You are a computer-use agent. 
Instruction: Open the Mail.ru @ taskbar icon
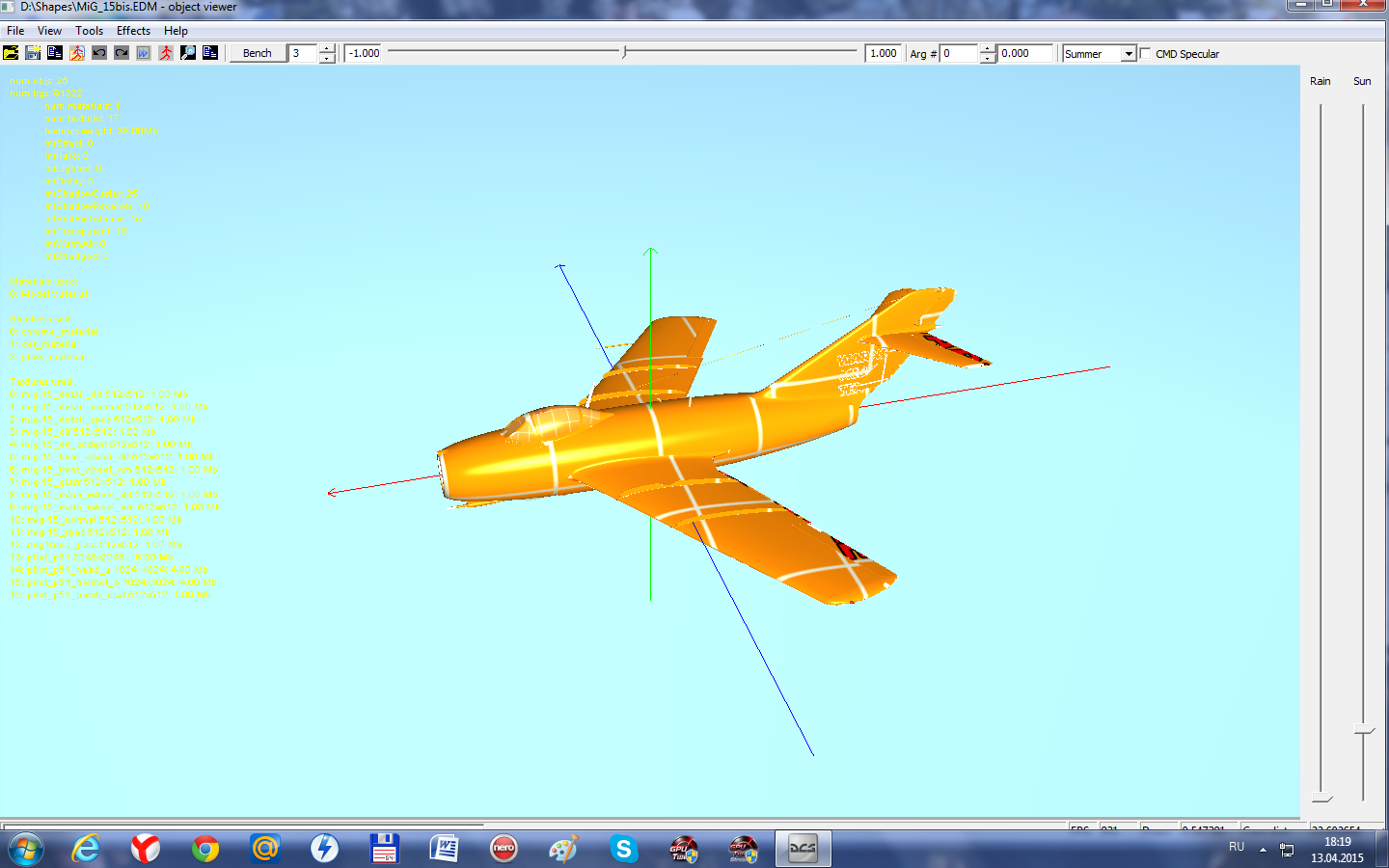coord(265,849)
